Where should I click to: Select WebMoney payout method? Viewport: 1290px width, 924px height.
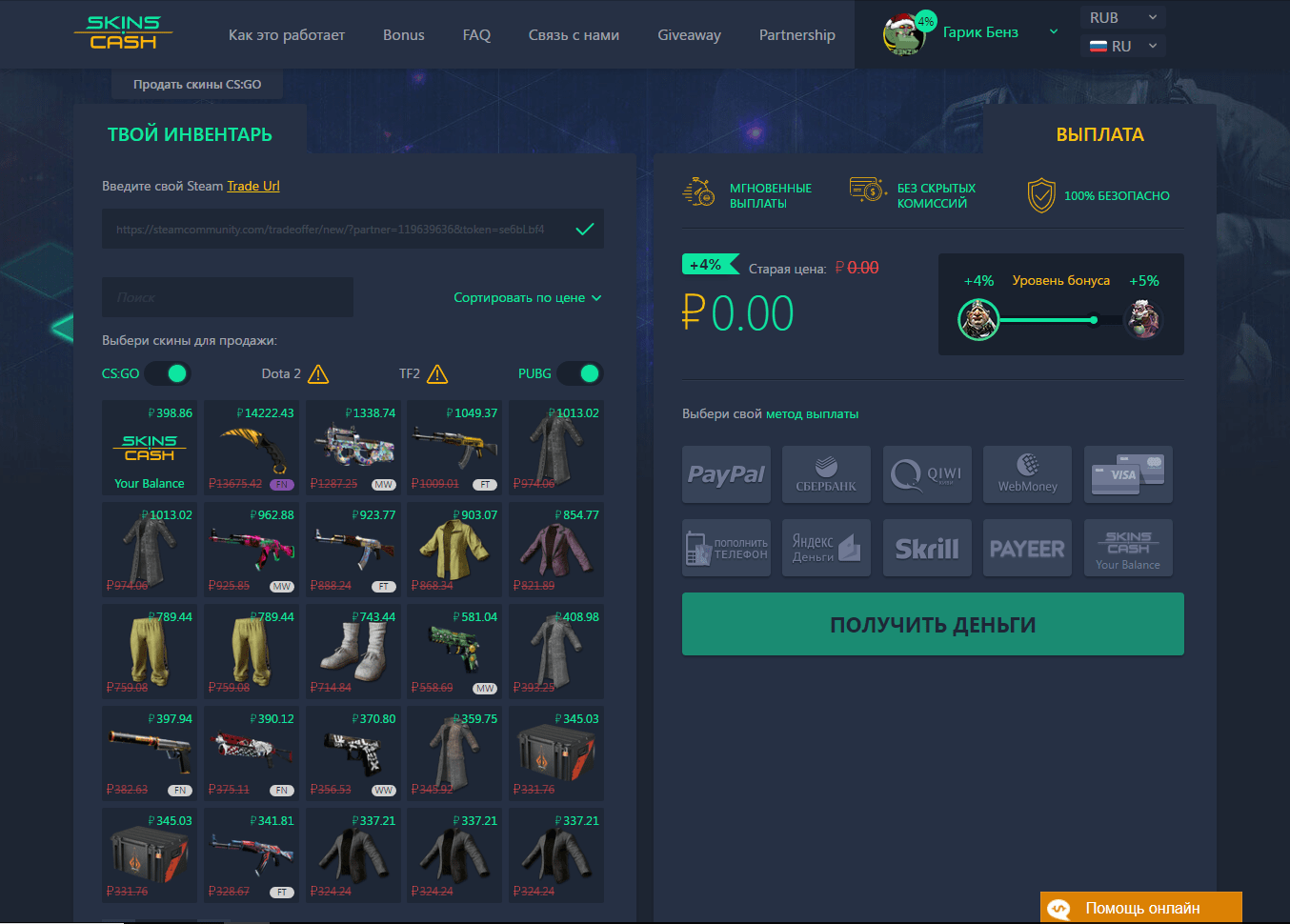tap(1027, 474)
